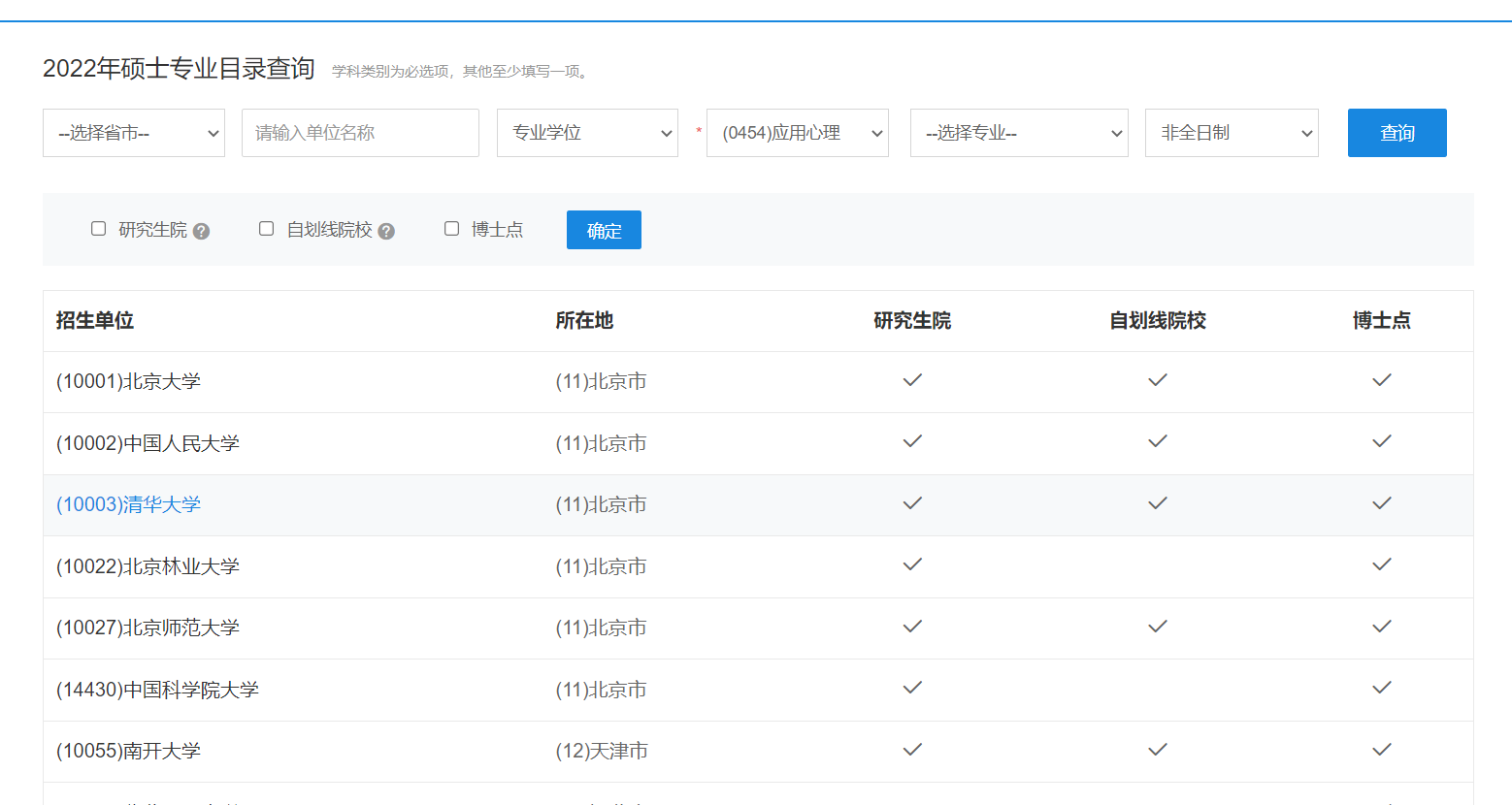Click the 博士点 checkmark for 北京大学

pos(1382,380)
